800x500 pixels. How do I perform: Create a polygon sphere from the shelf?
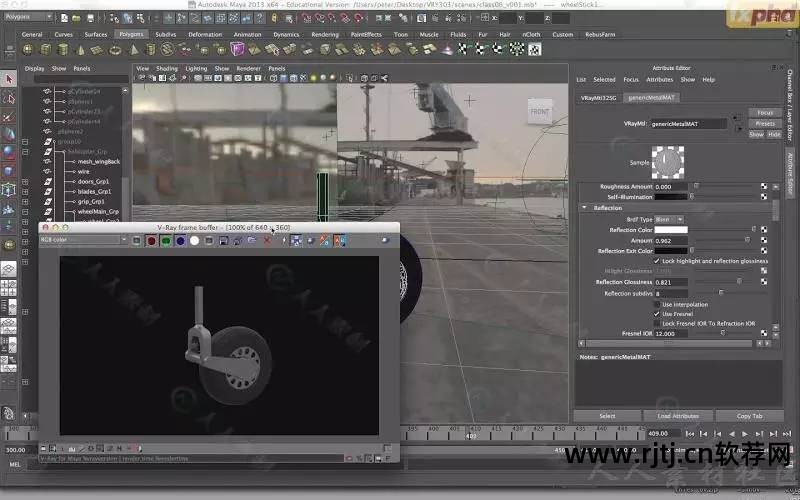tap(28, 49)
